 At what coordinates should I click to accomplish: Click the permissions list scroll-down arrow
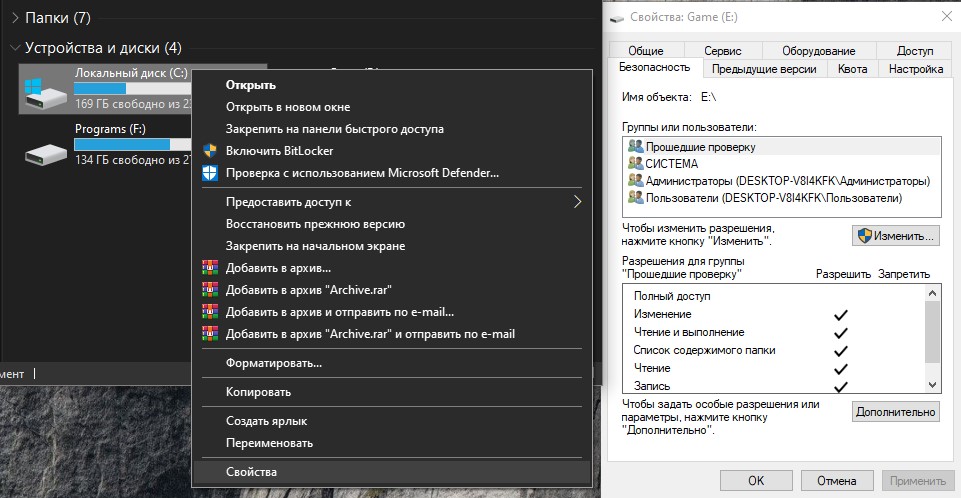click(932, 385)
